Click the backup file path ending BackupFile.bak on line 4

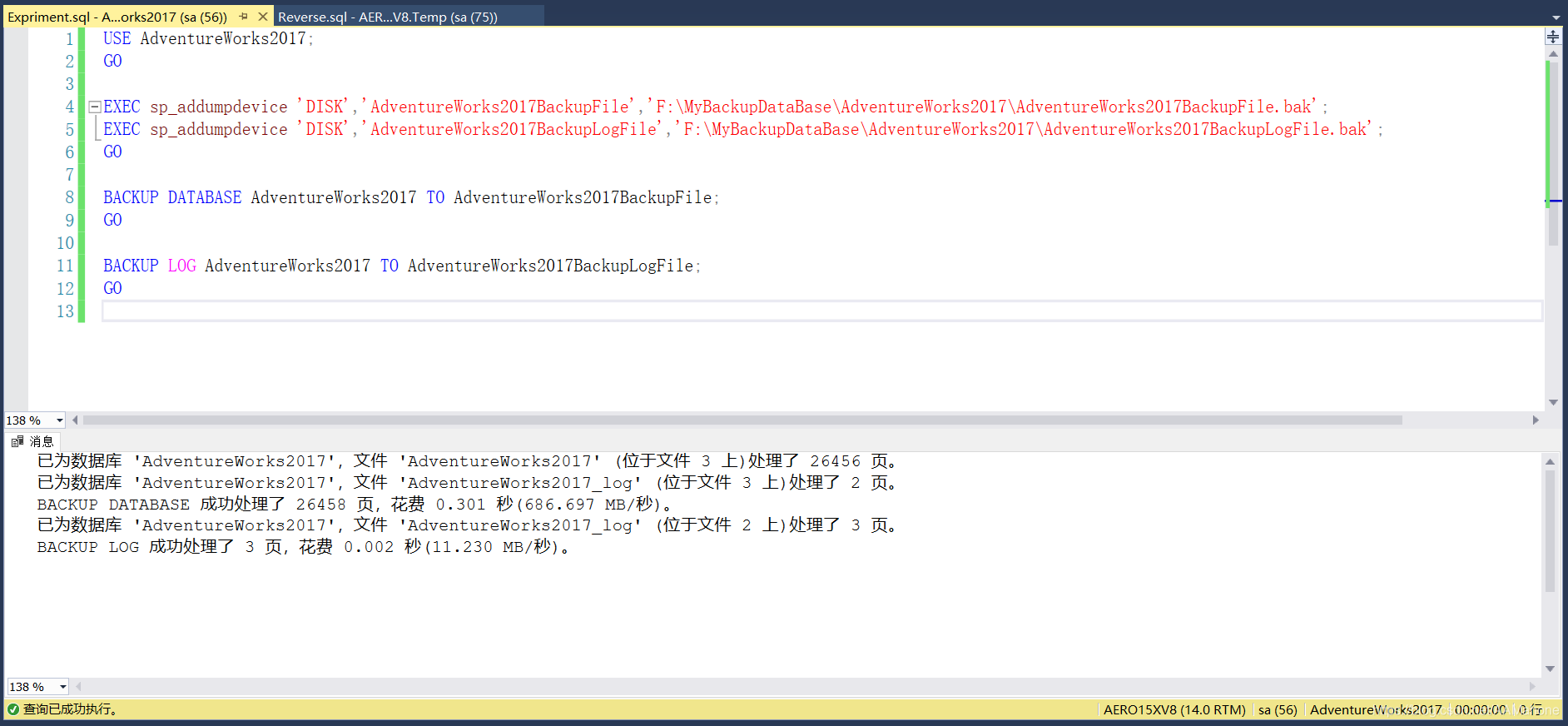point(983,107)
